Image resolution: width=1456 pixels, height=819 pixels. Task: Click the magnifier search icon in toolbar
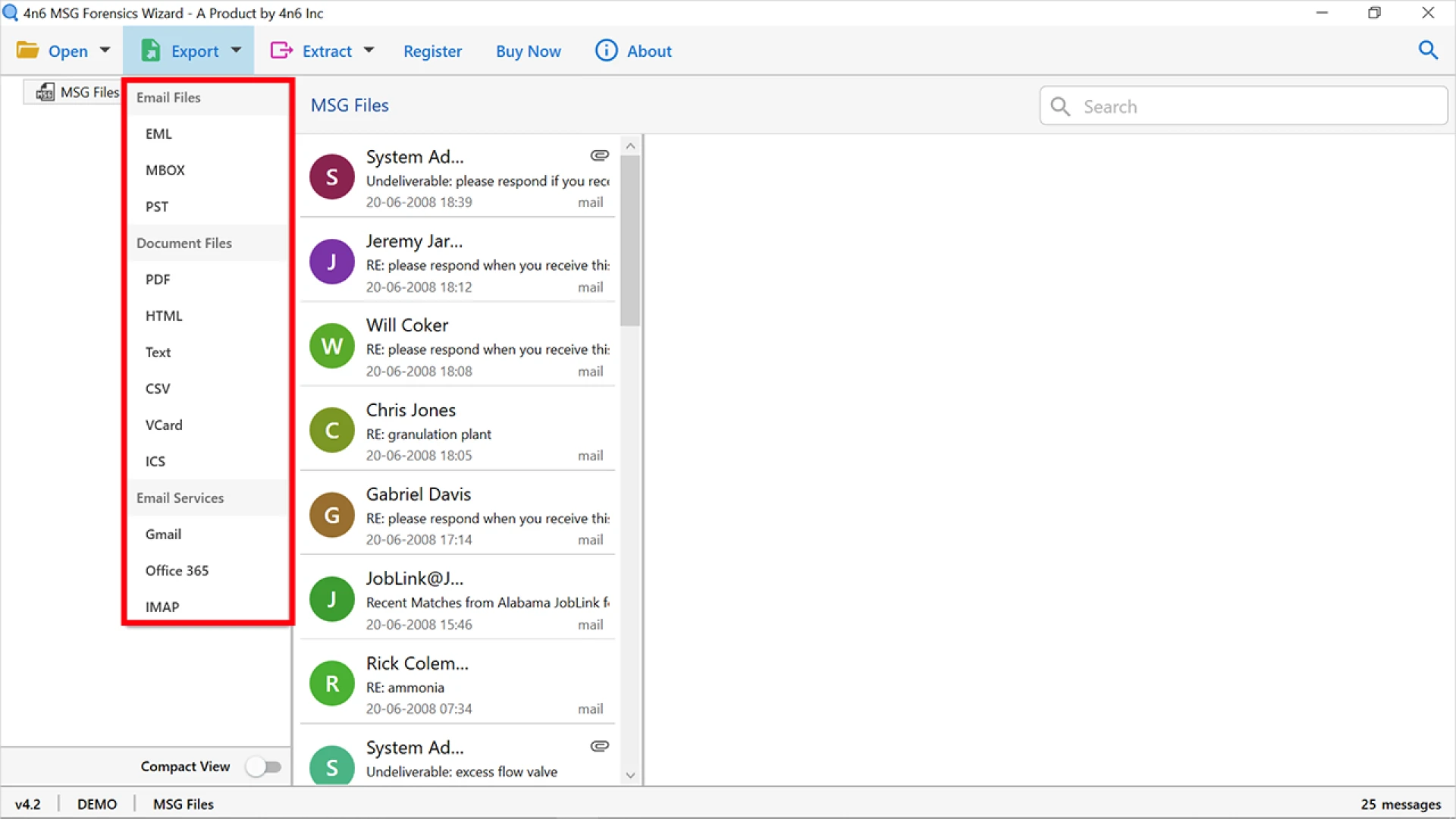tap(1428, 50)
